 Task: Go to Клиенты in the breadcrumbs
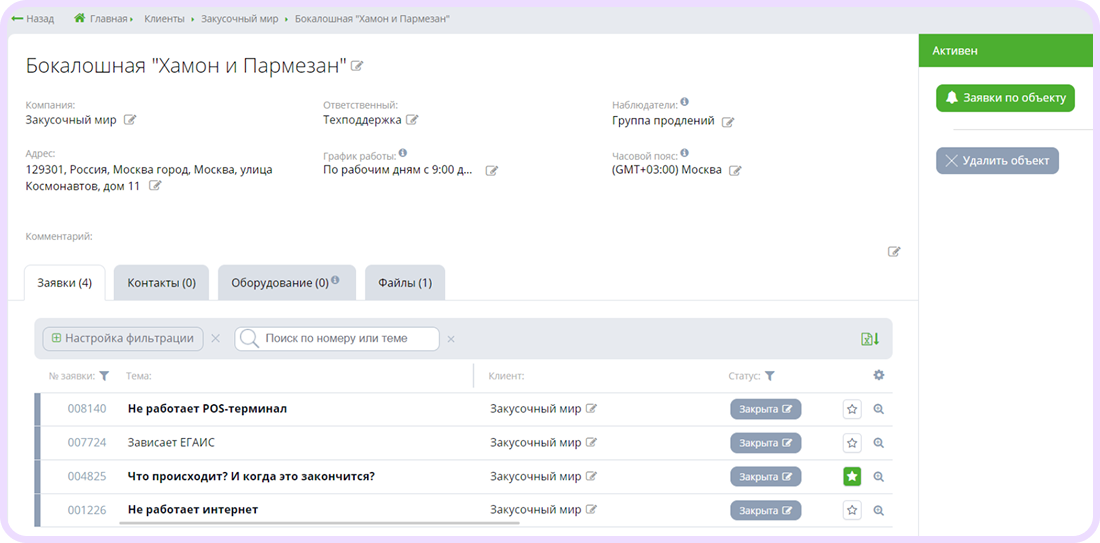point(164,19)
